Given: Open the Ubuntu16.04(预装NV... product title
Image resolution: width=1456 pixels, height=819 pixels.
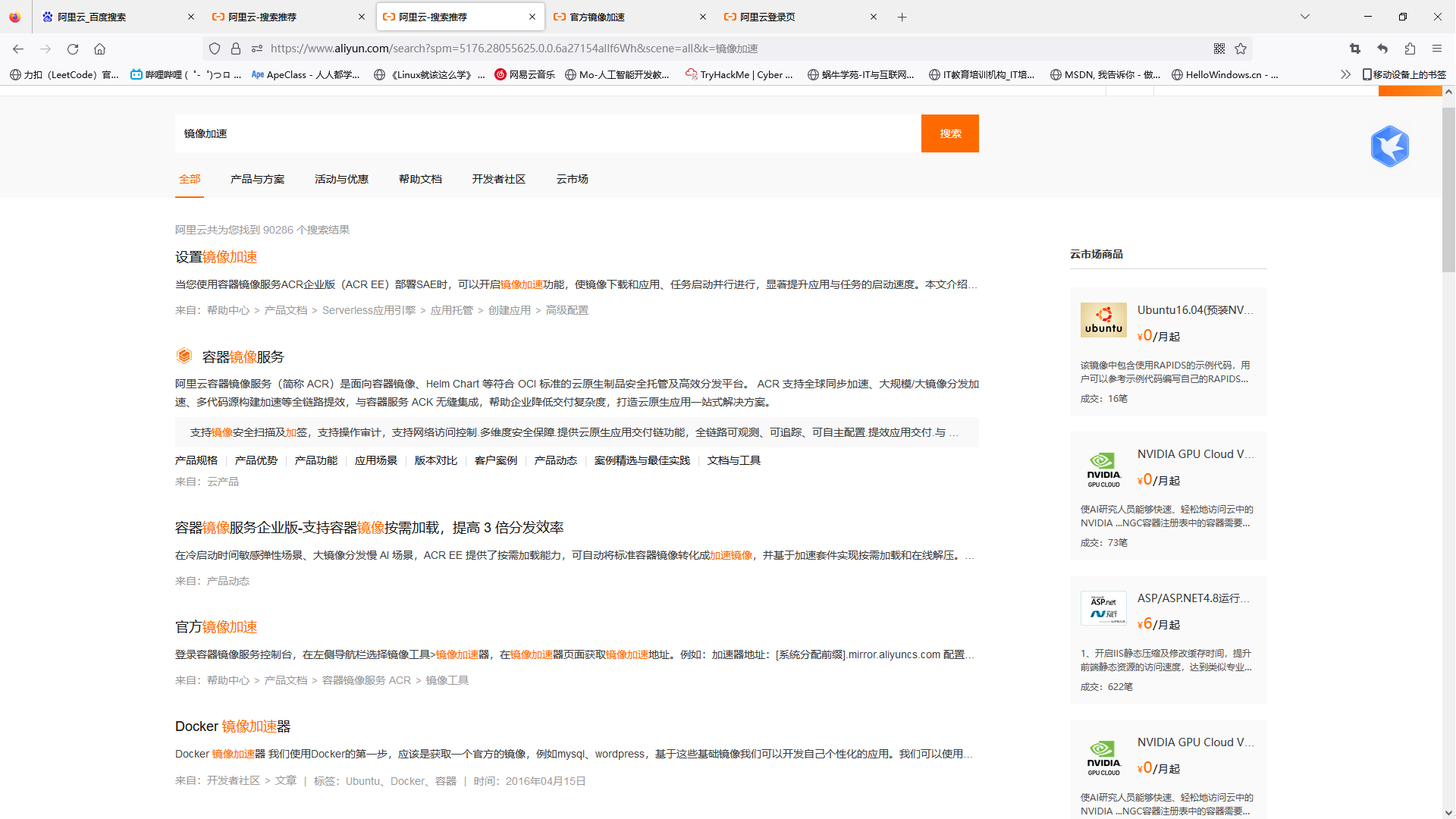Looking at the screenshot, I should tap(1195, 309).
